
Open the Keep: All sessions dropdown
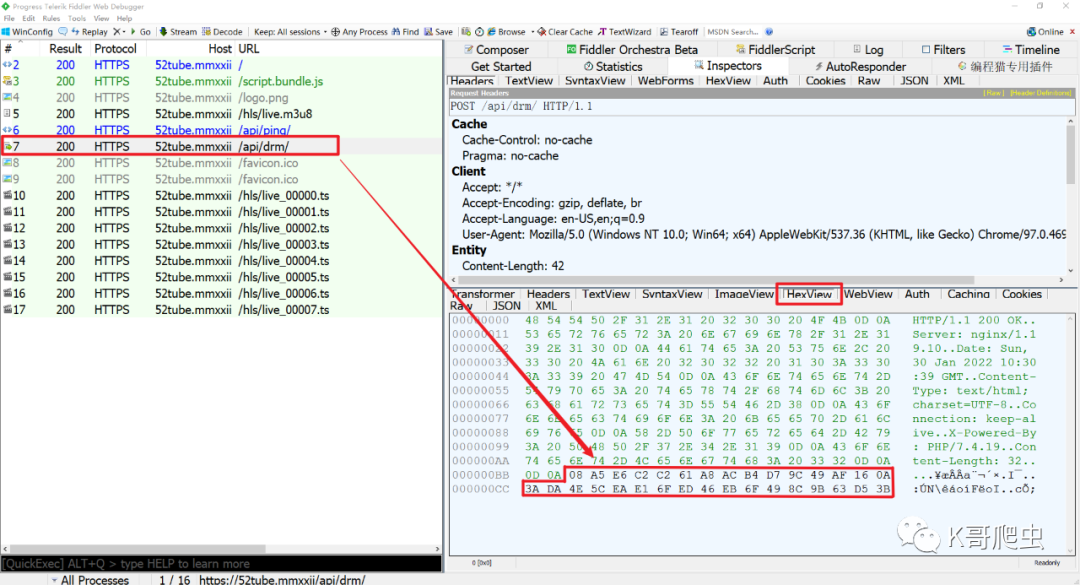pos(290,32)
